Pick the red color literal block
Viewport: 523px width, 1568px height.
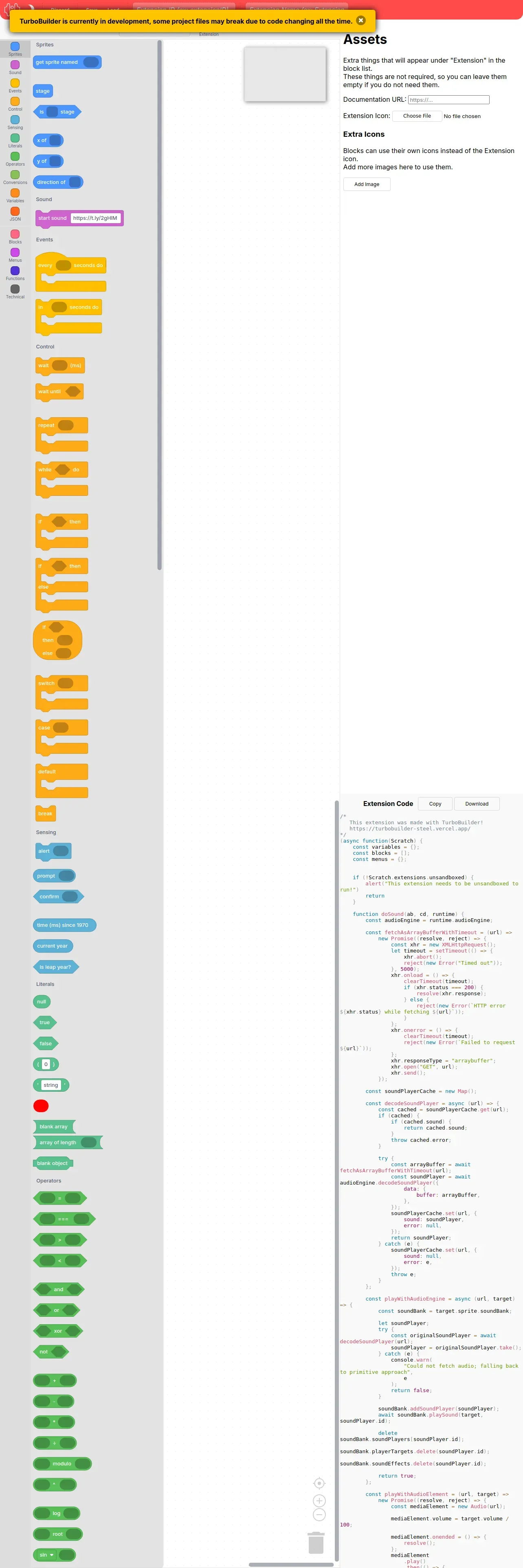click(x=41, y=1106)
